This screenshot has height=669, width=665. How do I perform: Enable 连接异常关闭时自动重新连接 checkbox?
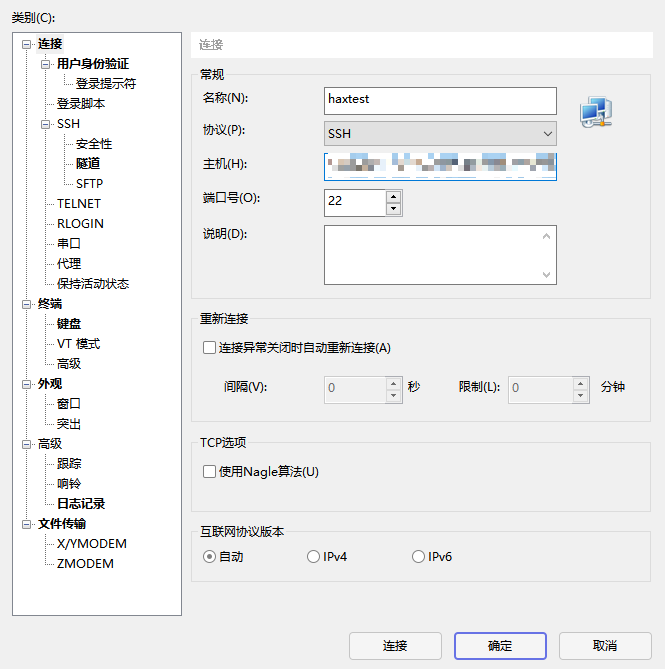(x=209, y=347)
